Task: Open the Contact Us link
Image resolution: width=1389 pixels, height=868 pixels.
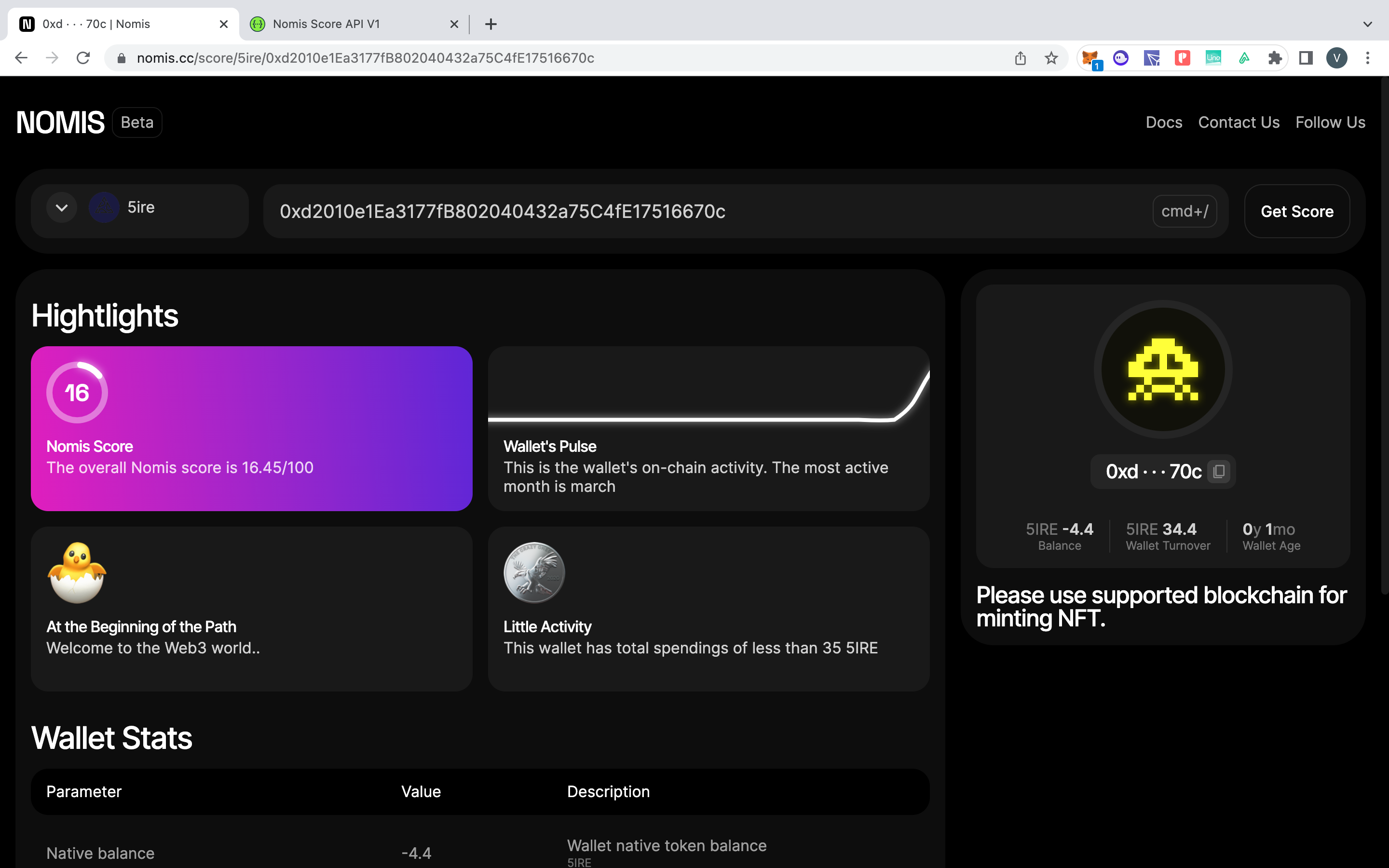Action: tap(1239, 122)
